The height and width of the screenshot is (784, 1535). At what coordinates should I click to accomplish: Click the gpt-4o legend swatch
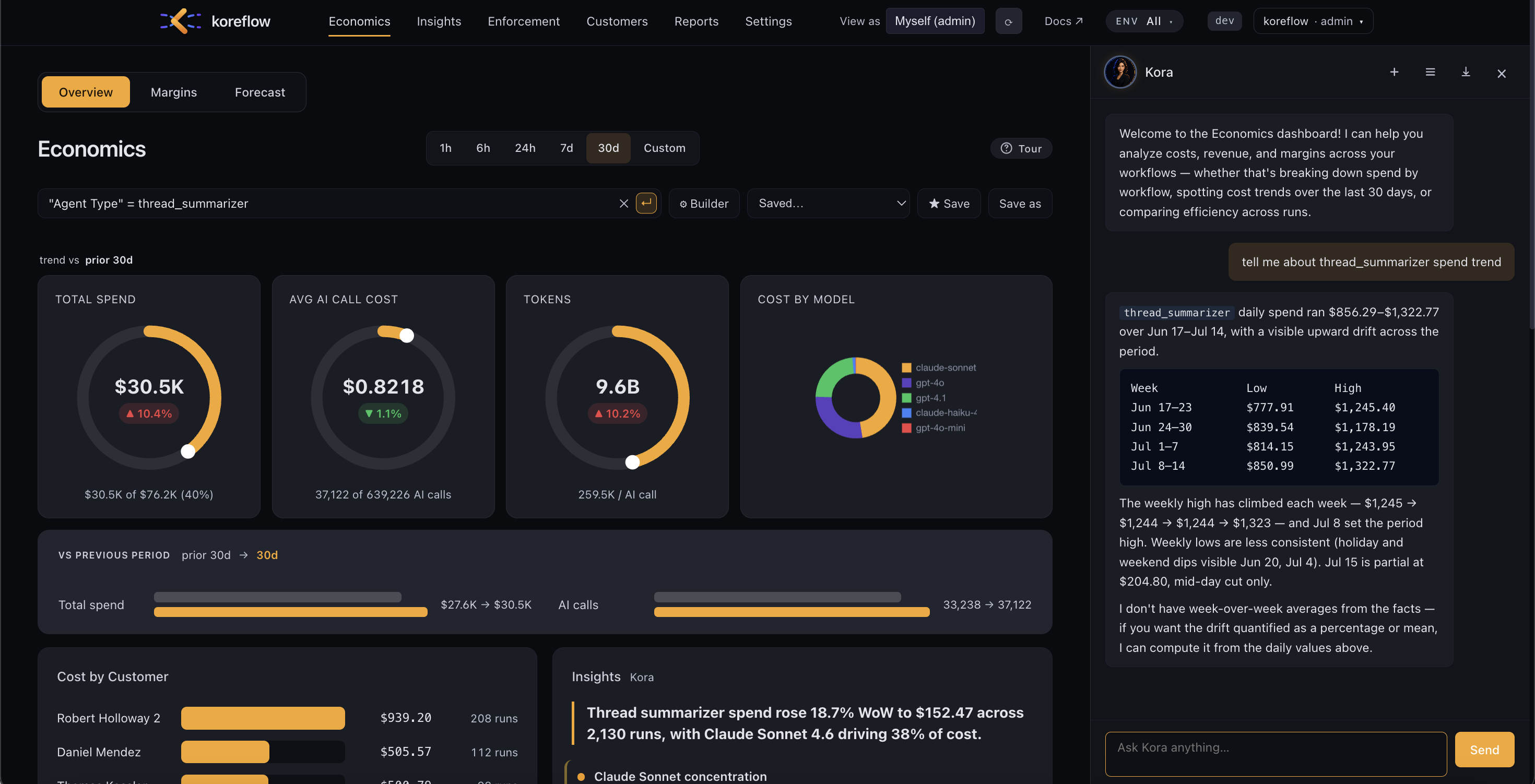[x=906, y=383]
